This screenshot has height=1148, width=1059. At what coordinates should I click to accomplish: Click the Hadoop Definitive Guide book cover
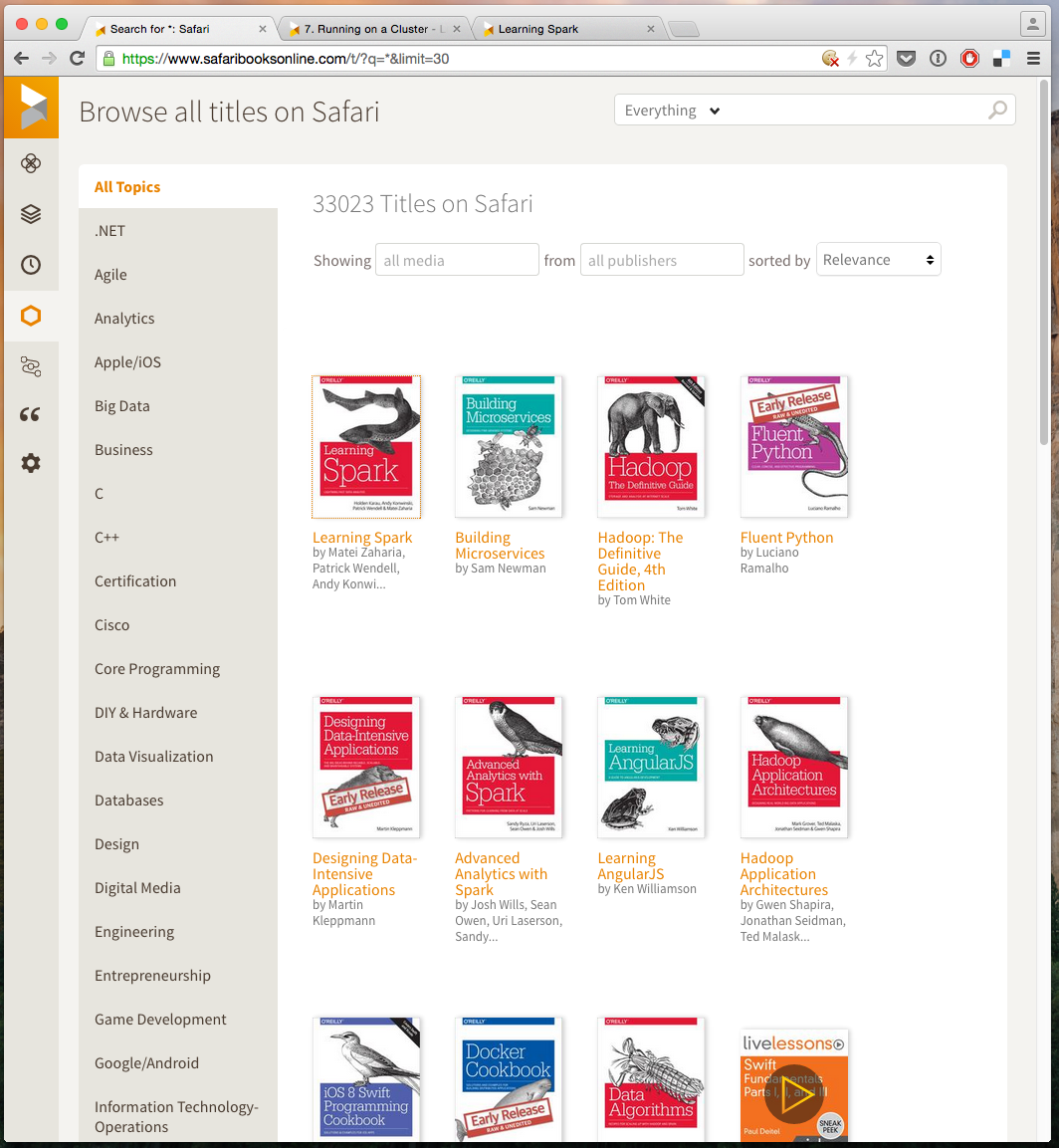point(651,447)
